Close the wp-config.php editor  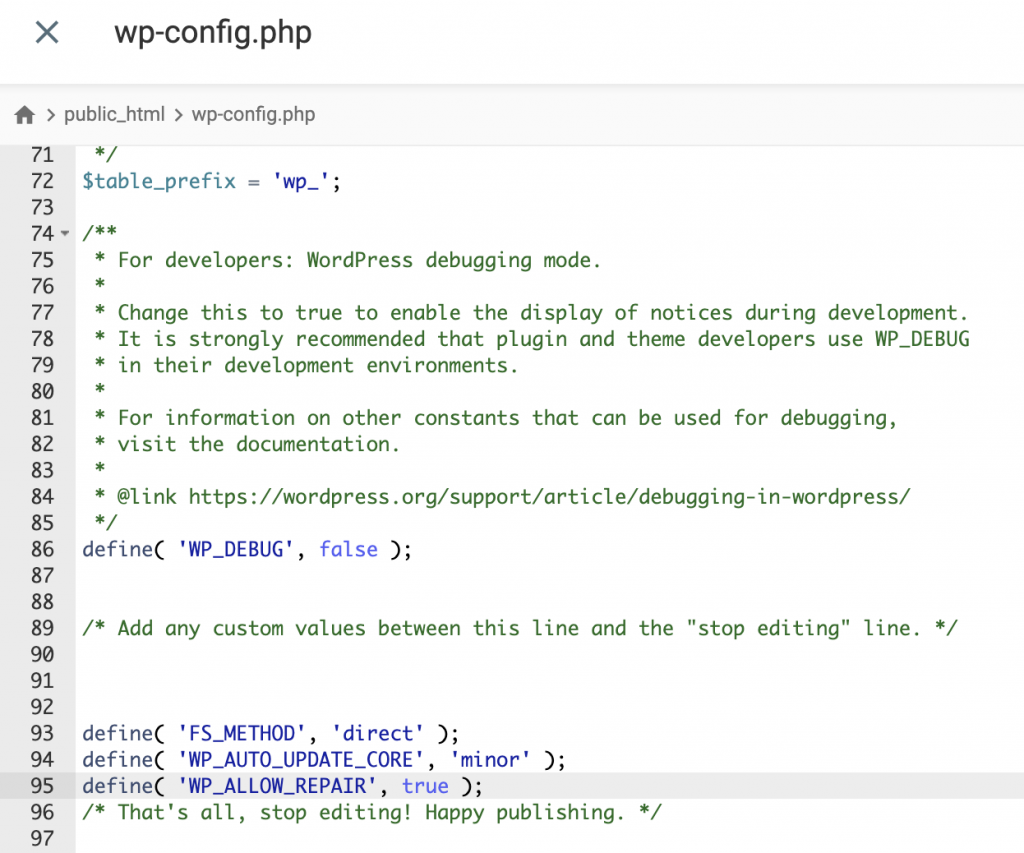(x=46, y=32)
